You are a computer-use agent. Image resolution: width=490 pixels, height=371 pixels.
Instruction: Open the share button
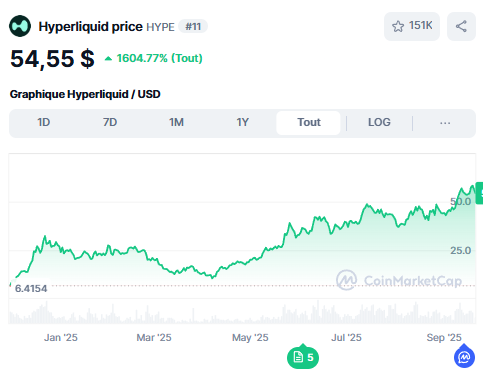point(461,26)
